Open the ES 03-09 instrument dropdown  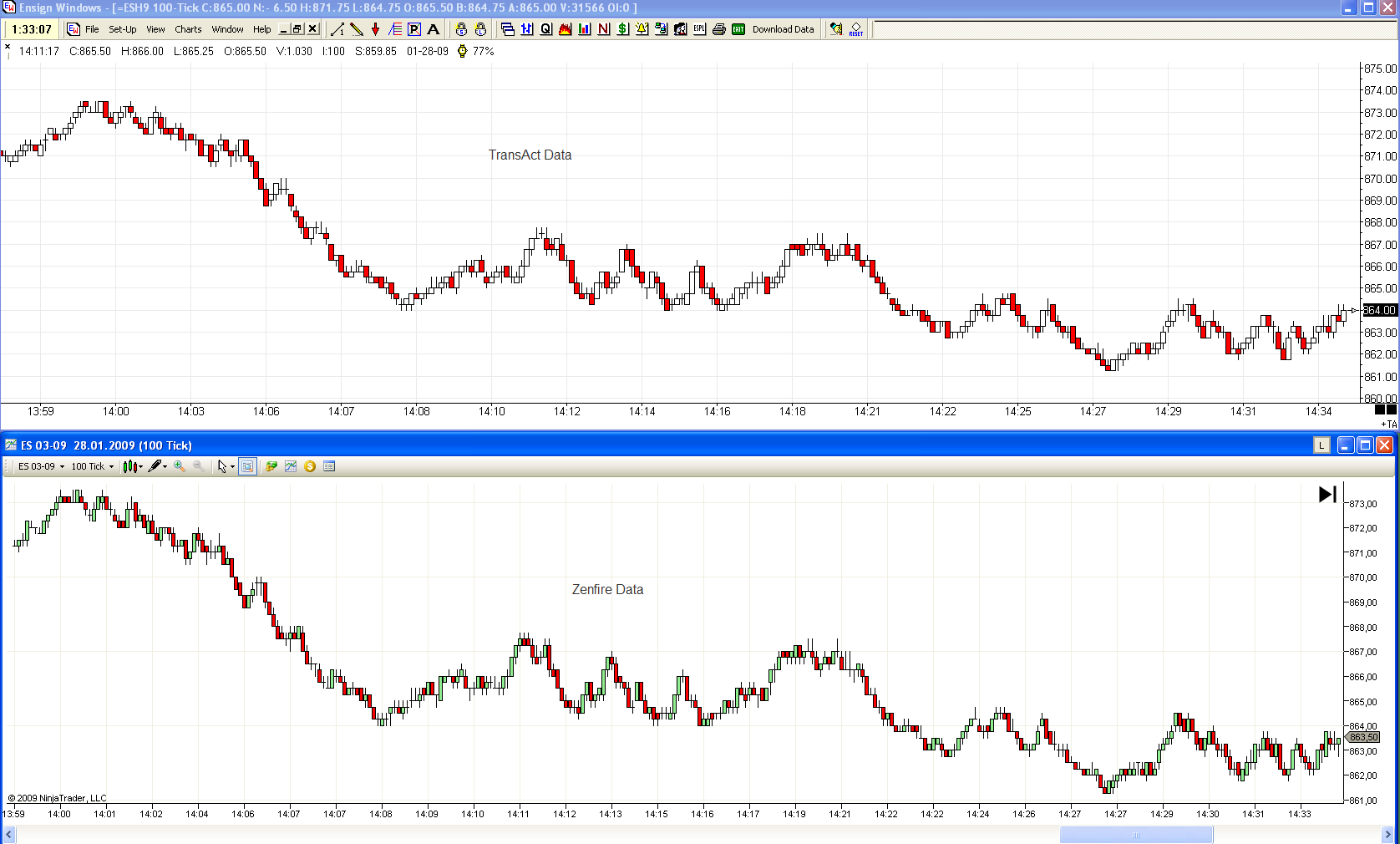tap(41, 466)
